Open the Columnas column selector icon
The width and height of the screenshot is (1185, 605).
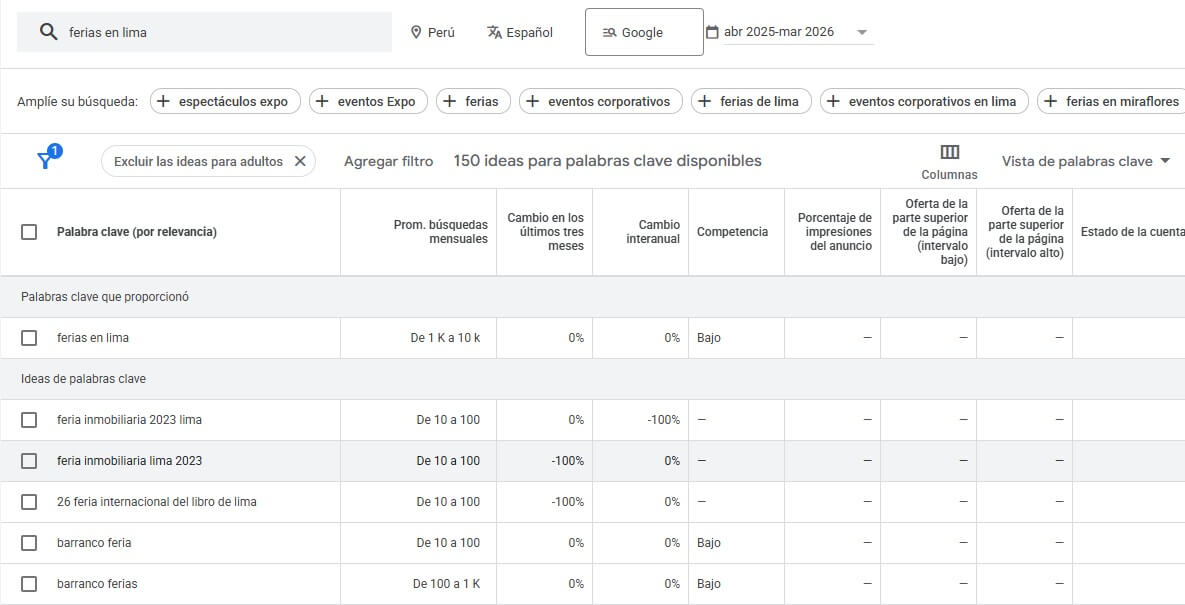click(949, 153)
